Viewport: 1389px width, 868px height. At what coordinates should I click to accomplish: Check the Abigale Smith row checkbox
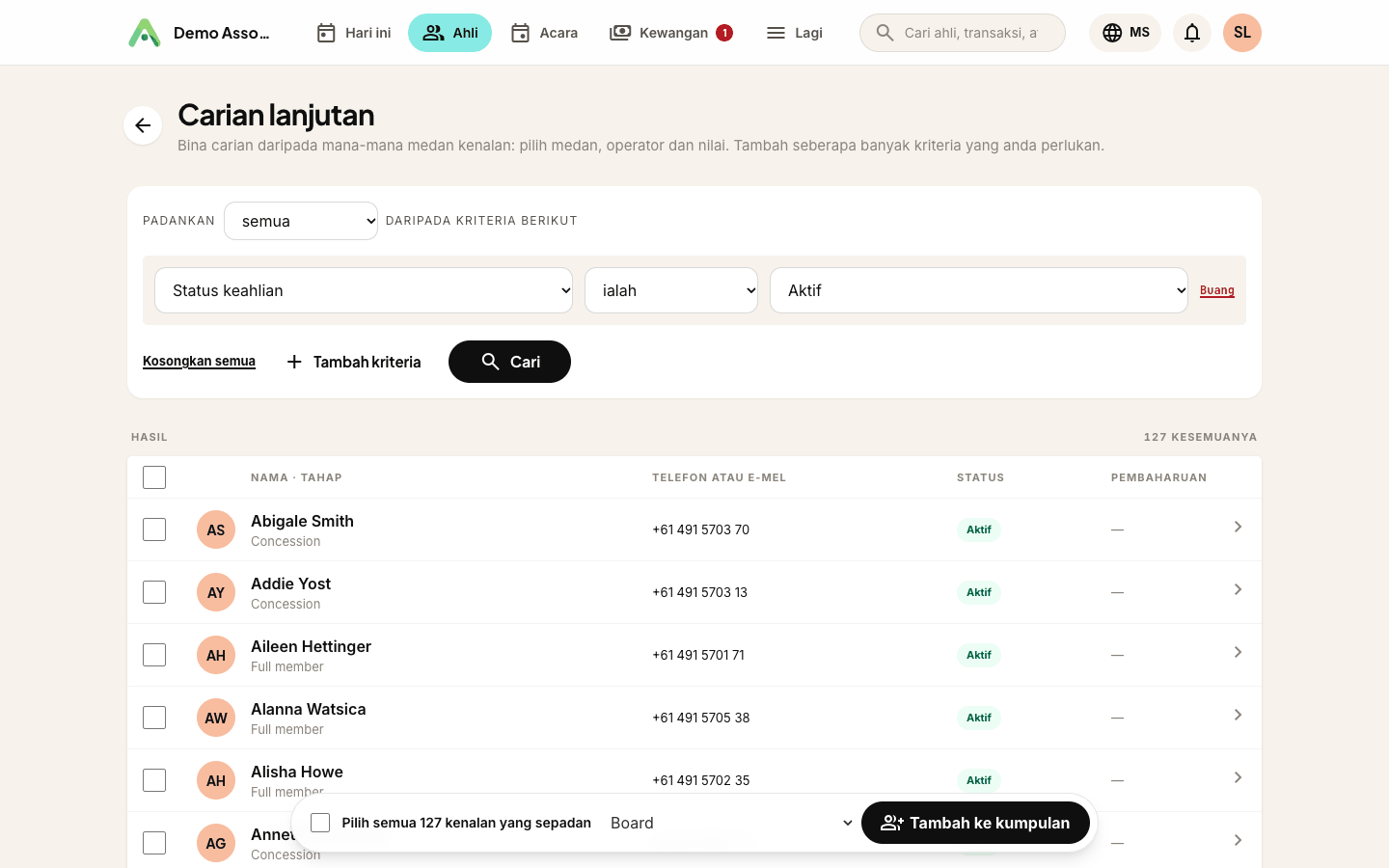point(154,529)
